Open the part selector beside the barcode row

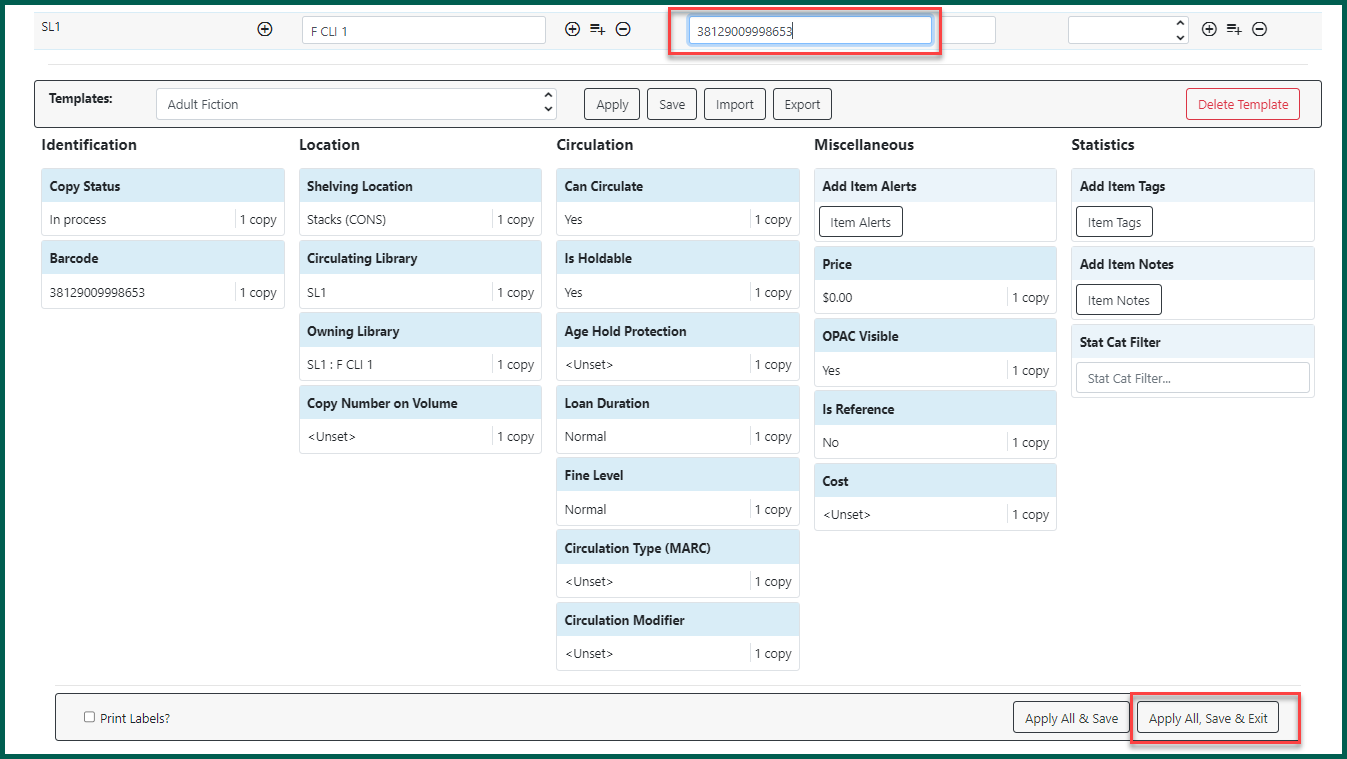click(1129, 30)
